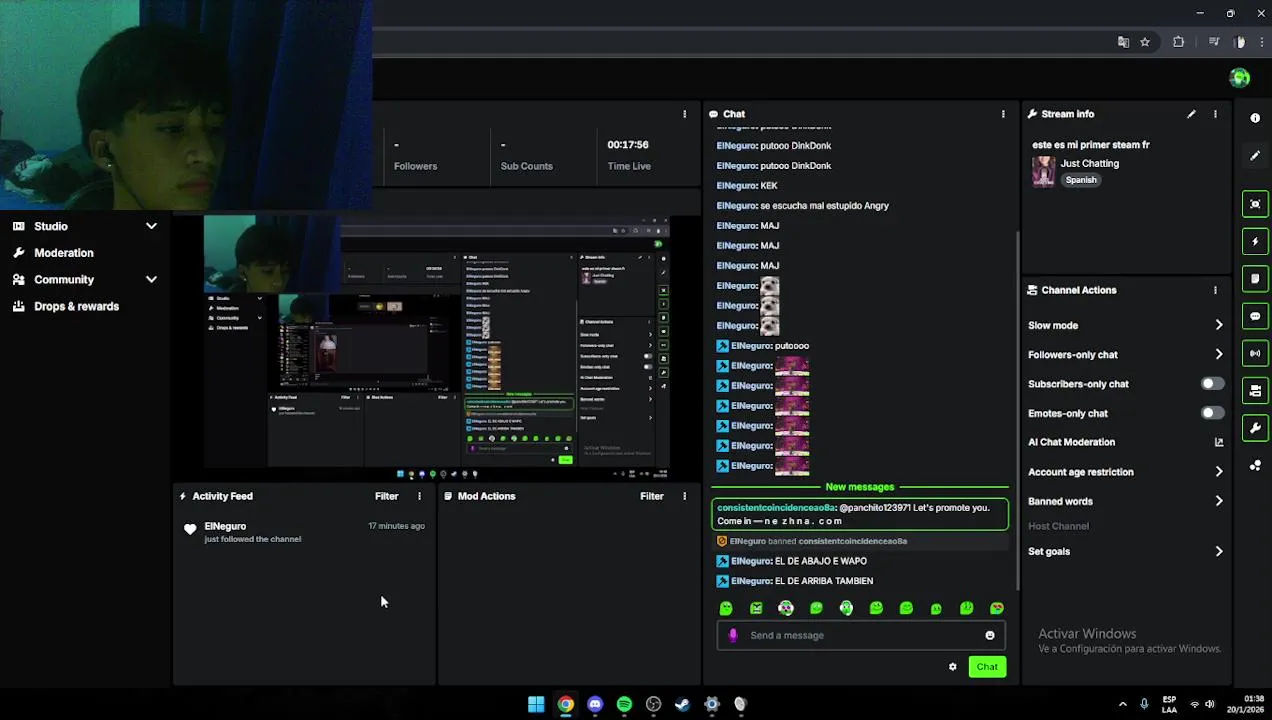Click the chat scrollbar
Image resolution: width=1272 pixels, height=720 pixels.
(1017, 410)
